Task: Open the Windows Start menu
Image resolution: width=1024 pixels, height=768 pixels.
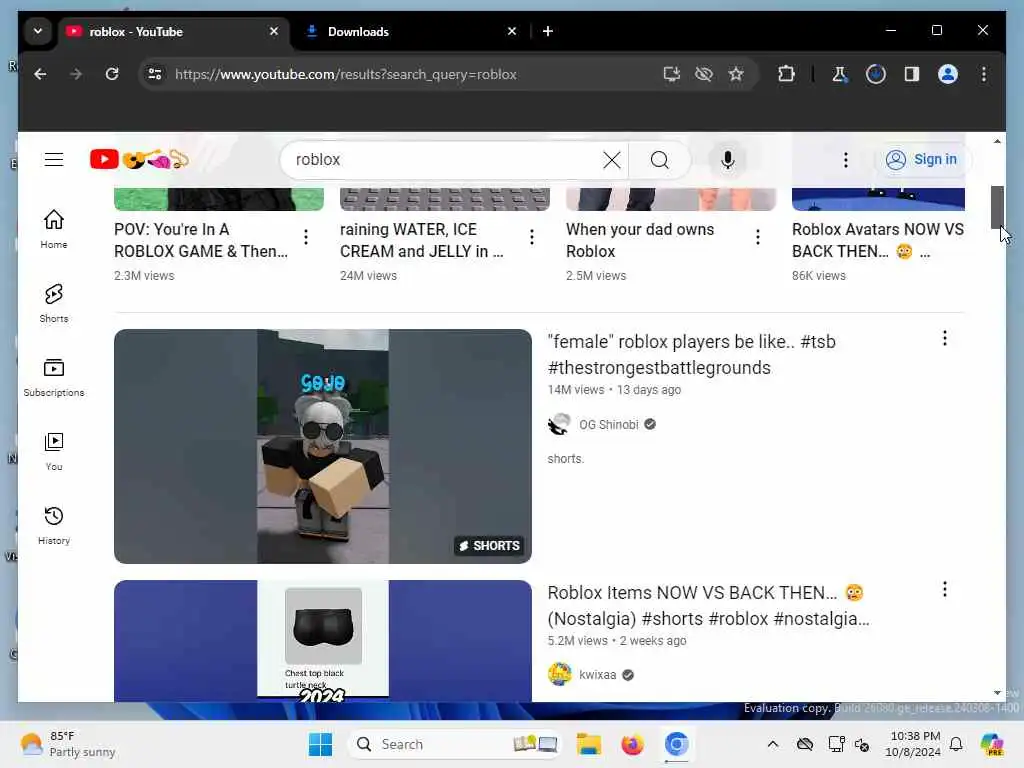Action: (320, 744)
